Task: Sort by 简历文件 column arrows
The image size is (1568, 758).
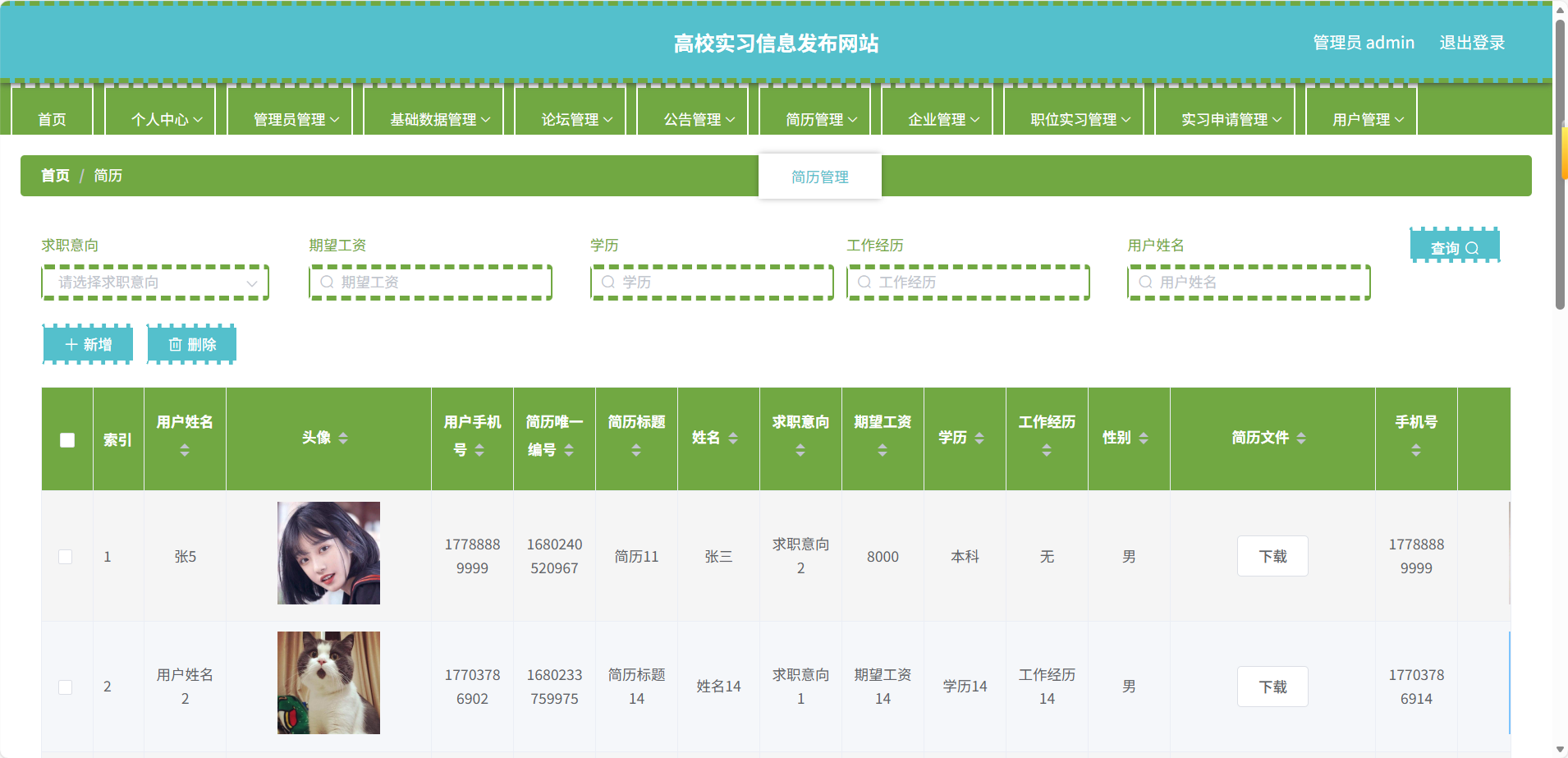Action: [1301, 439]
